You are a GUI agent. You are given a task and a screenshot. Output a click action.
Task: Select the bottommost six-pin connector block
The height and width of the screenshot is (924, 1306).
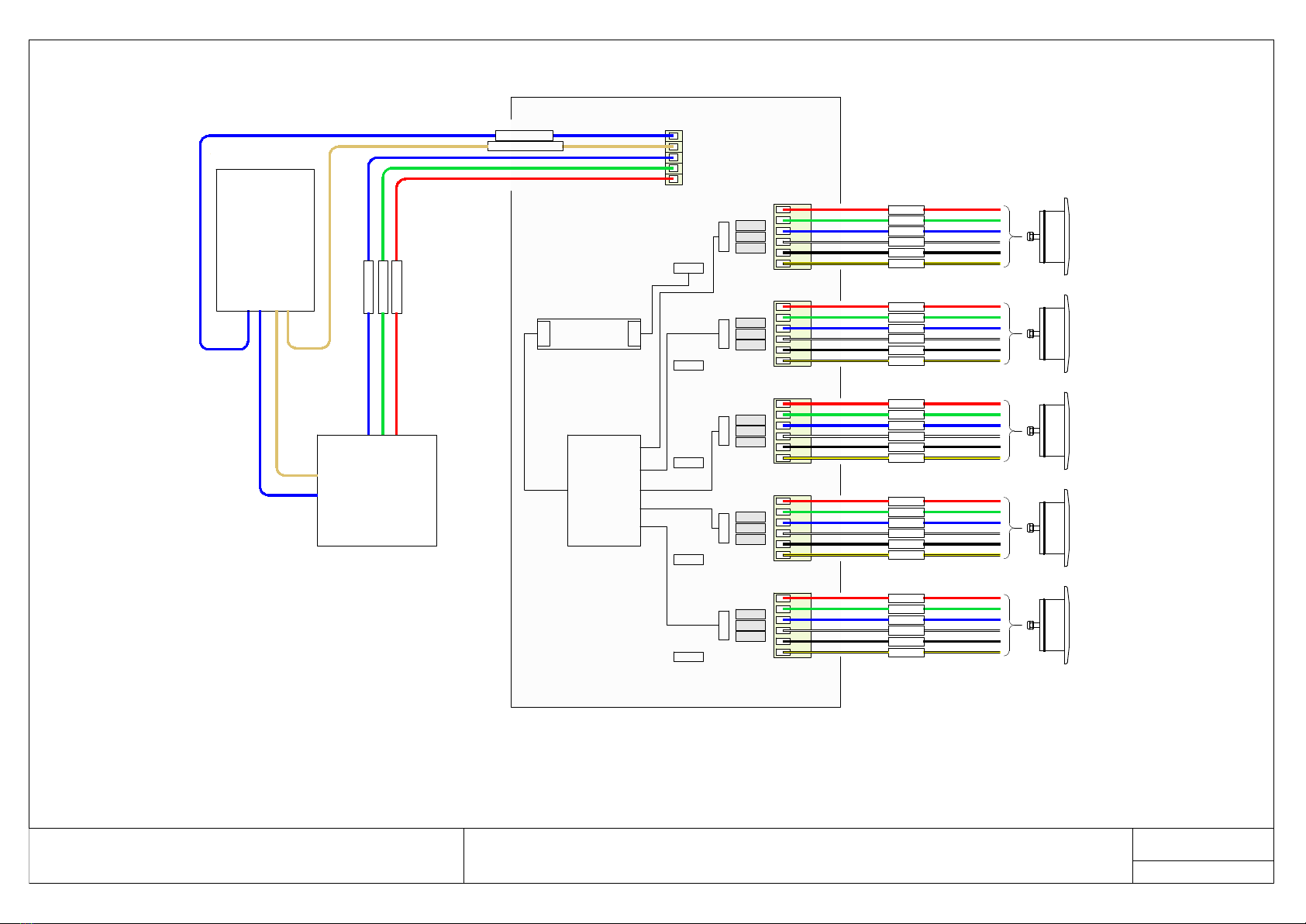[x=792, y=626]
